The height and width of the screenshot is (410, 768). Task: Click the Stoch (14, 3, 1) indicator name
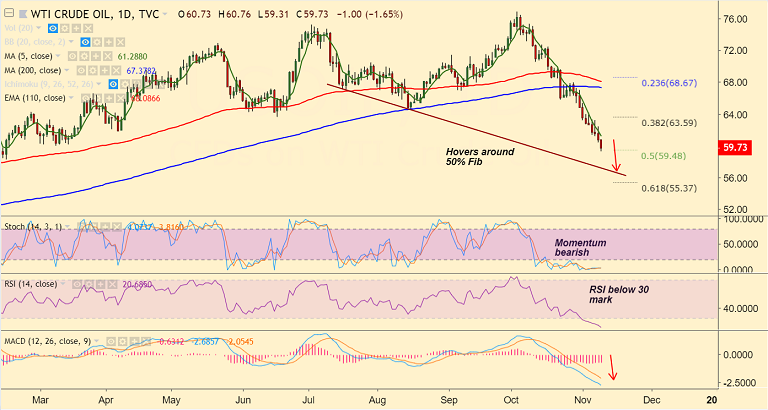[x=33, y=227]
